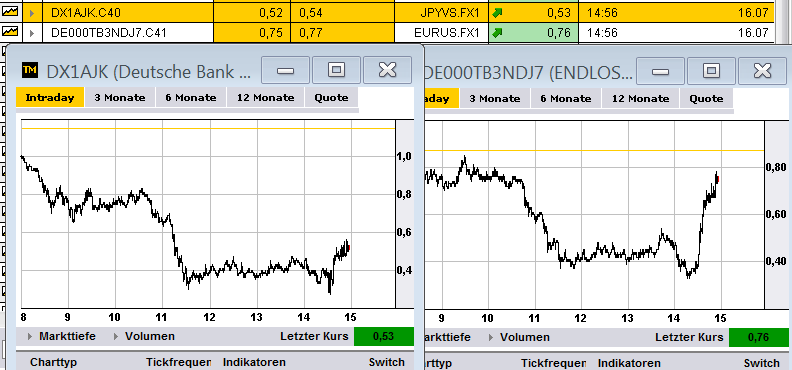This screenshot has height=370, width=792.
Task: Click DX1AJK intraday price chart
Action: coord(208,214)
